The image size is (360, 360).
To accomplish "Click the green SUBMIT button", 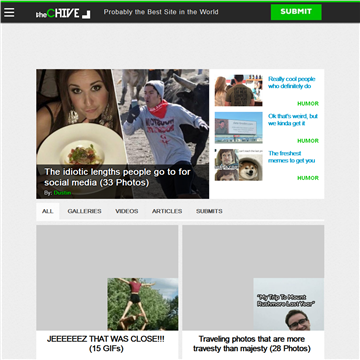I will 296,12.
